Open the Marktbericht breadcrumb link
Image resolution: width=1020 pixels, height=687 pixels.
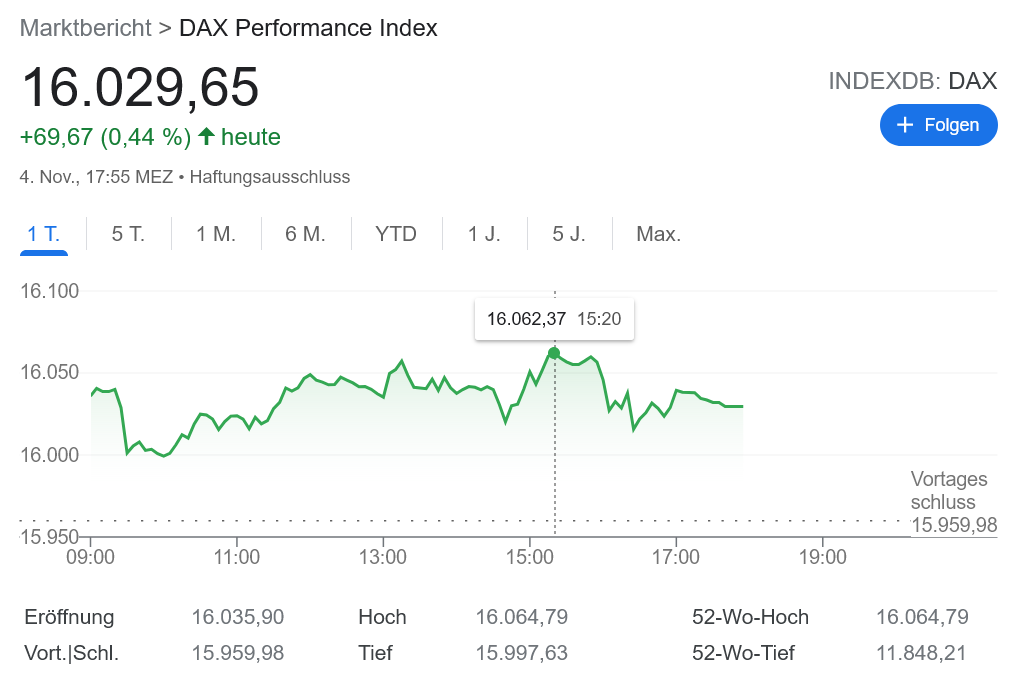84,28
